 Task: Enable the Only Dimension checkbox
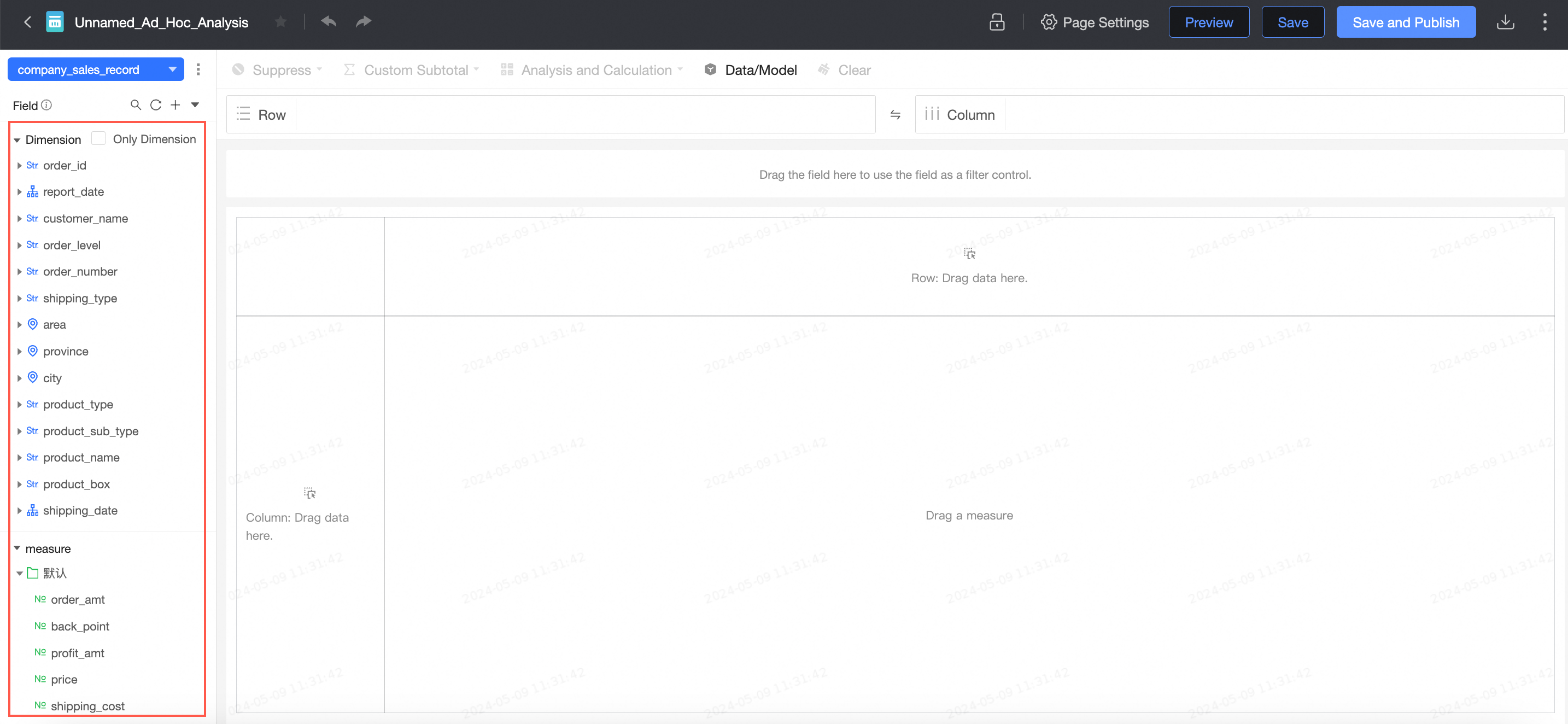coord(98,139)
